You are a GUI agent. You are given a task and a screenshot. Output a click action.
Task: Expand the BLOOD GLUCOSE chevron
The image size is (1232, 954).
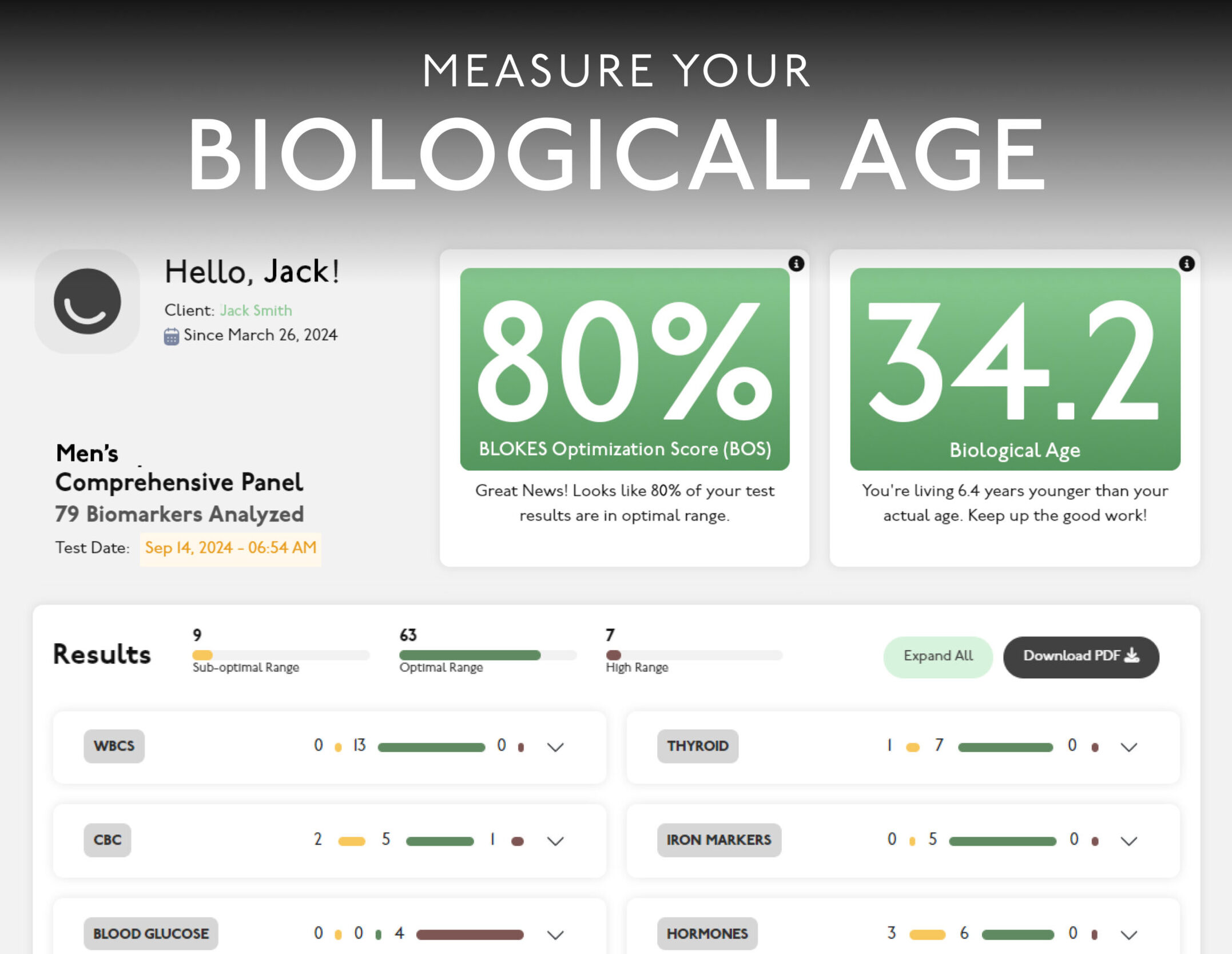pos(555,935)
